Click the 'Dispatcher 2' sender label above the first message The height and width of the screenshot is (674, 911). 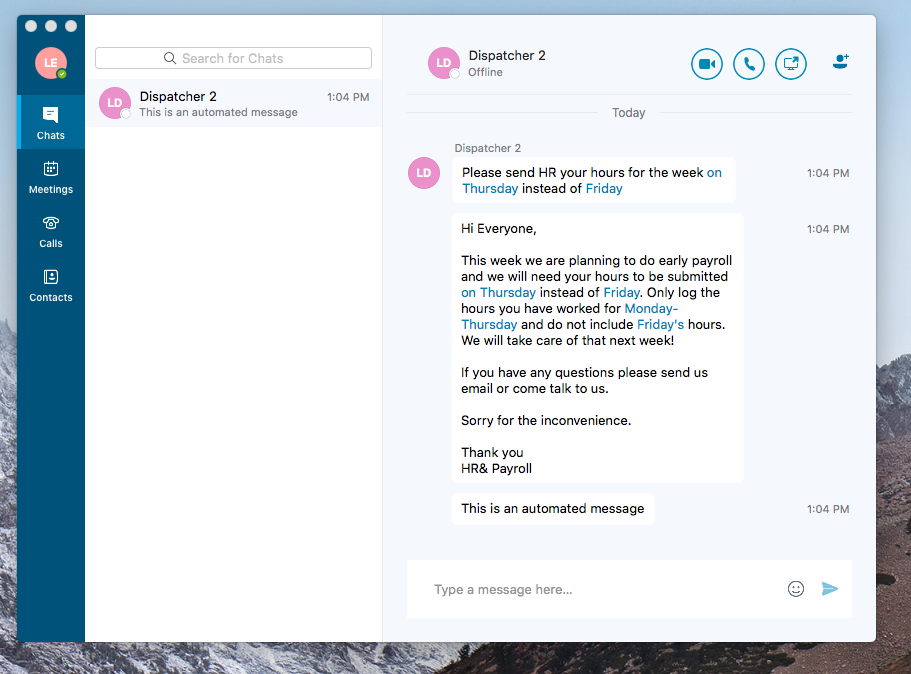[487, 148]
